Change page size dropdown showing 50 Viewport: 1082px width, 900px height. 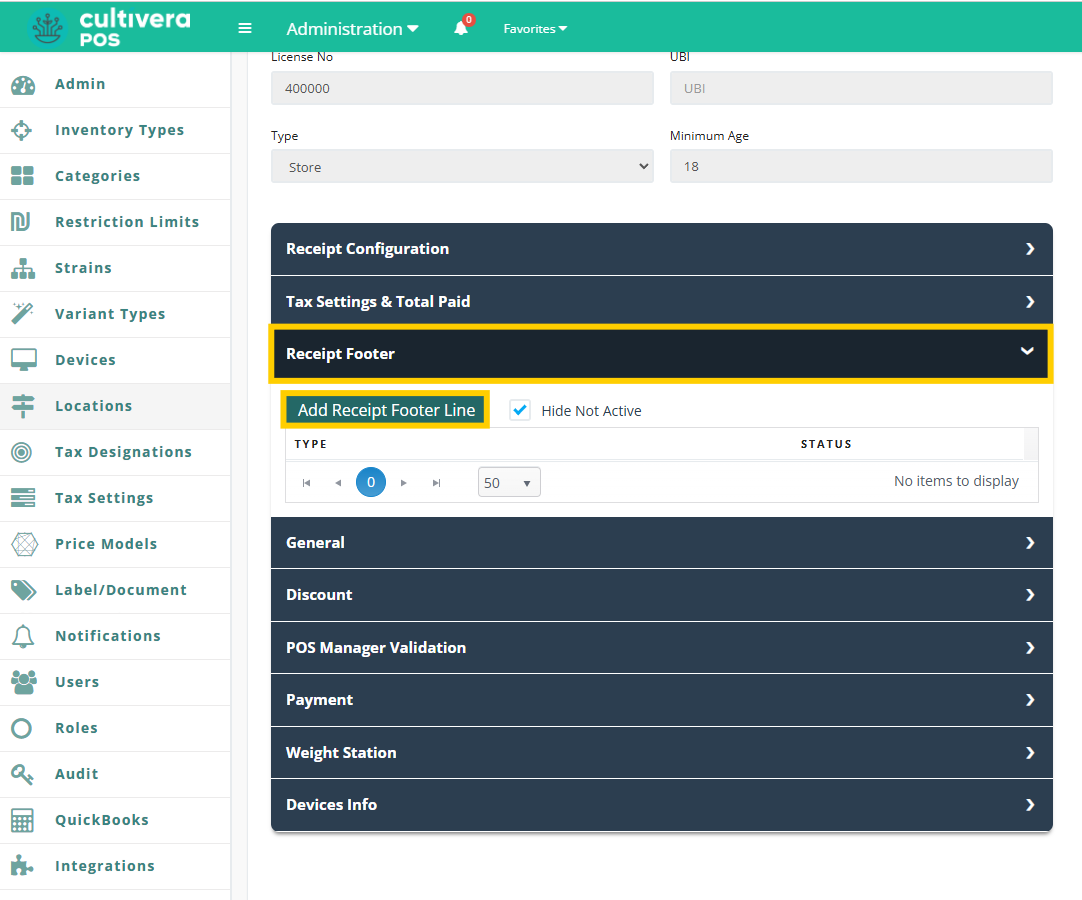(509, 483)
